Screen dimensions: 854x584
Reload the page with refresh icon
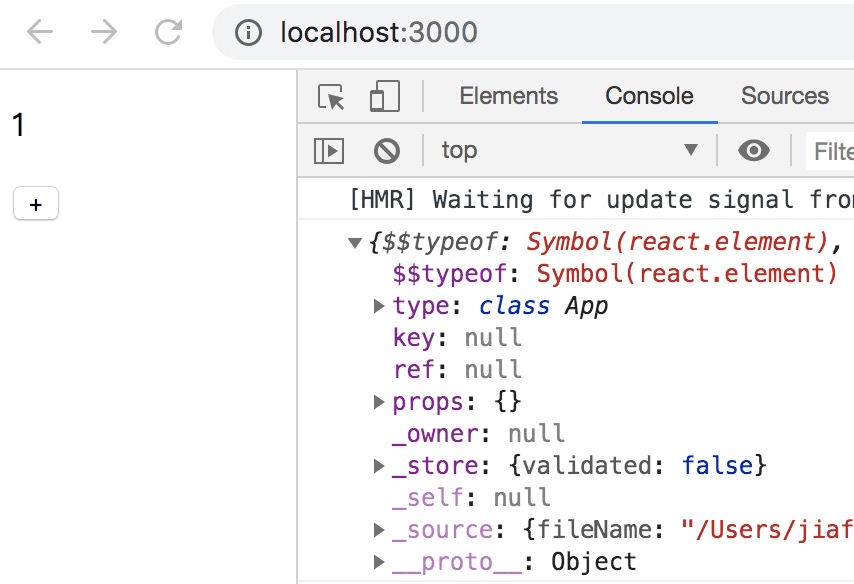(168, 32)
